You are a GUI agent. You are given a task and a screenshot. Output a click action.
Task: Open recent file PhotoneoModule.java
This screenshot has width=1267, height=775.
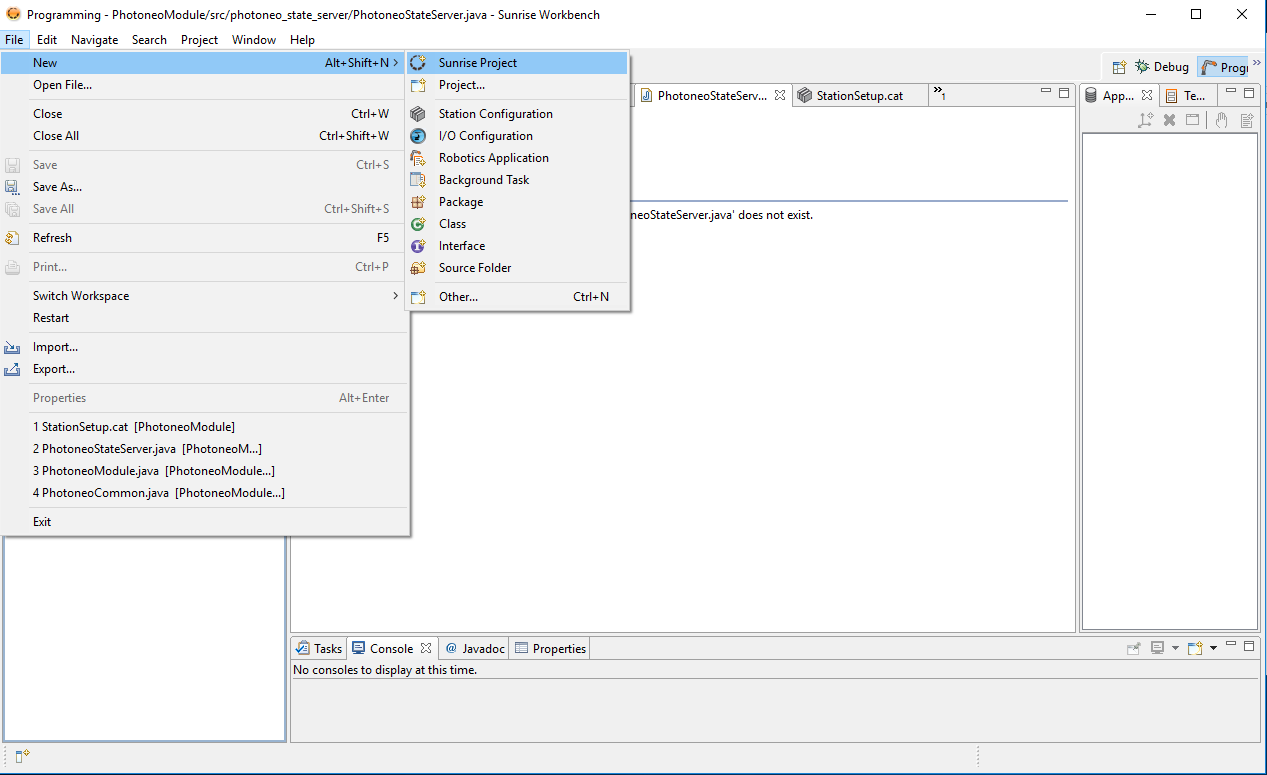204,471
